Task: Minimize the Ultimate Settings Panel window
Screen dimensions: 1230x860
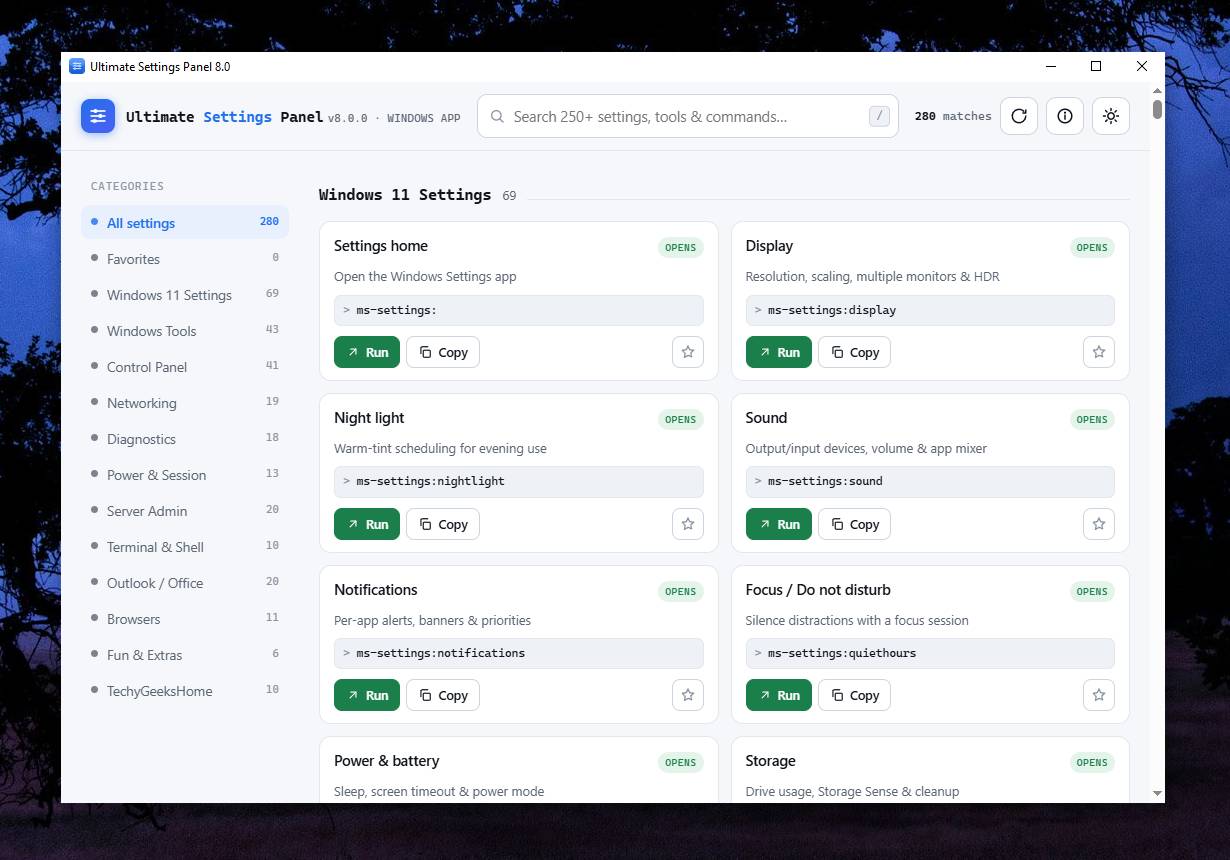Action: (1051, 66)
